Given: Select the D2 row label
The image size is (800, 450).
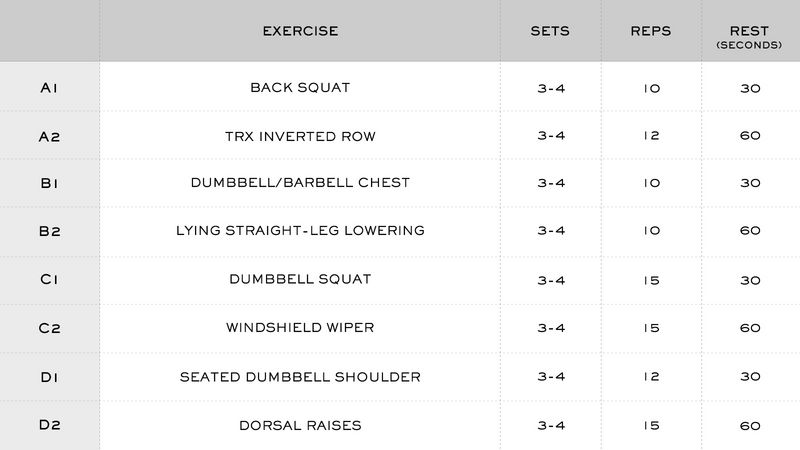Looking at the screenshot, I should 49,425.
